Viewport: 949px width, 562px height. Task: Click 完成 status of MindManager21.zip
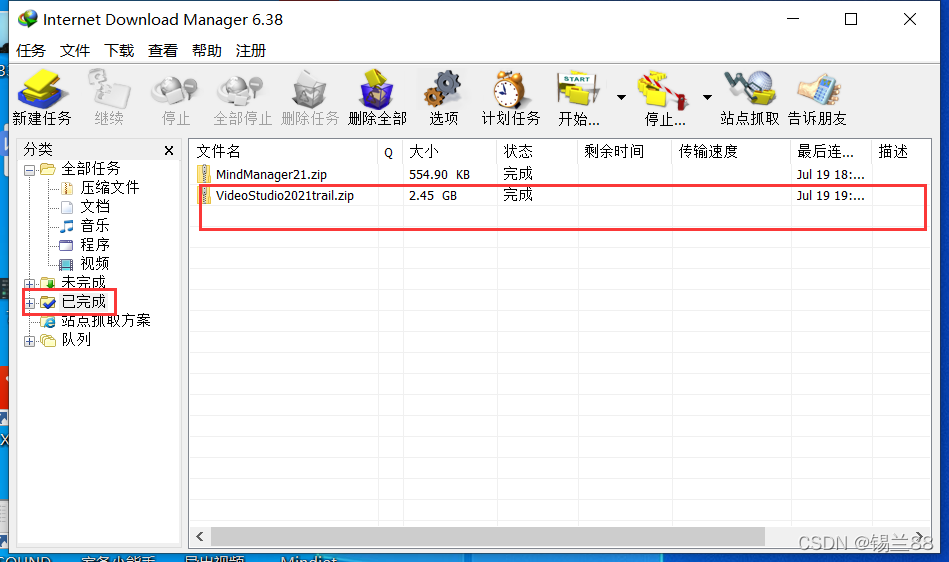point(518,174)
